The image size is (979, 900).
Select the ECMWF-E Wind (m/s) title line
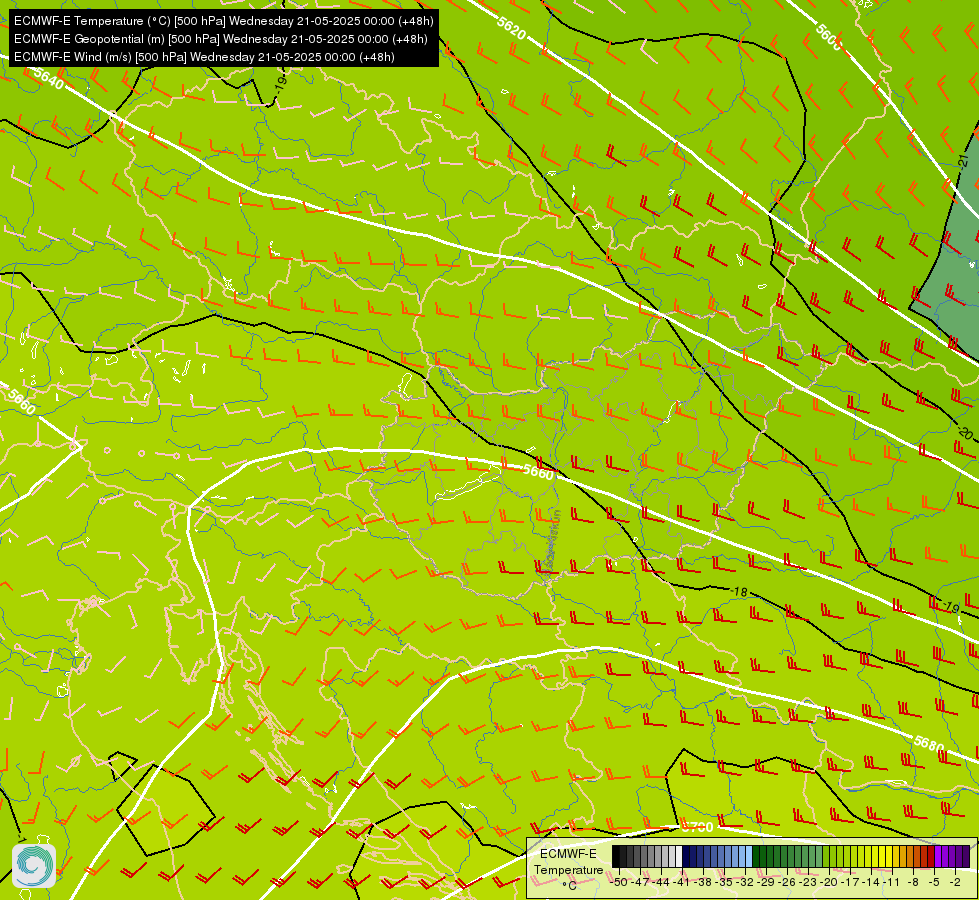pos(204,57)
